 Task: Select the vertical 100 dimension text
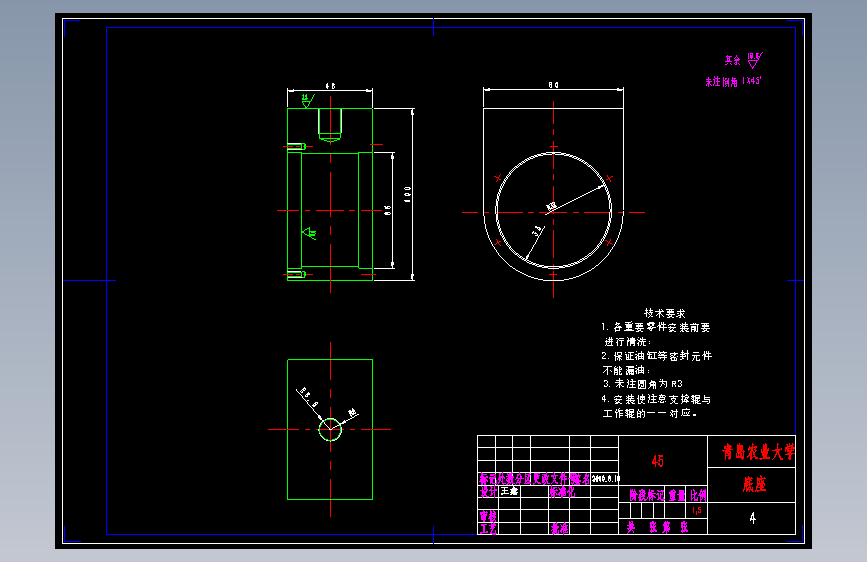pos(408,194)
